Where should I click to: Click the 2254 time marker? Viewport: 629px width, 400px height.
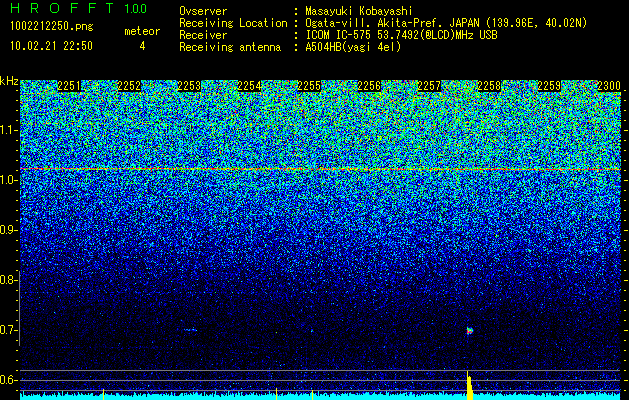[x=249, y=86]
